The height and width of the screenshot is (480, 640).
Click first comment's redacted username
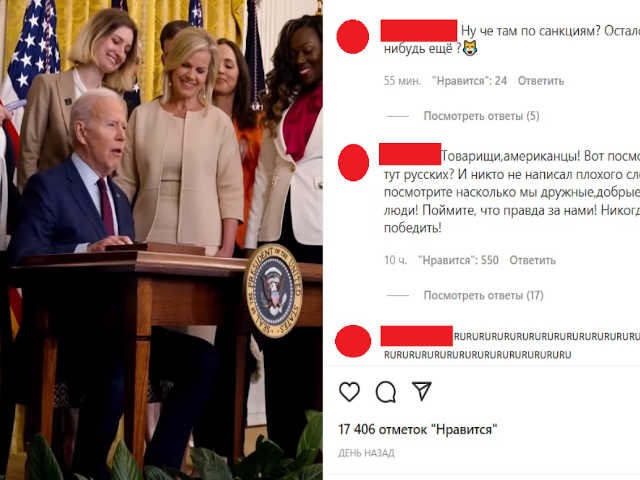[419, 30]
